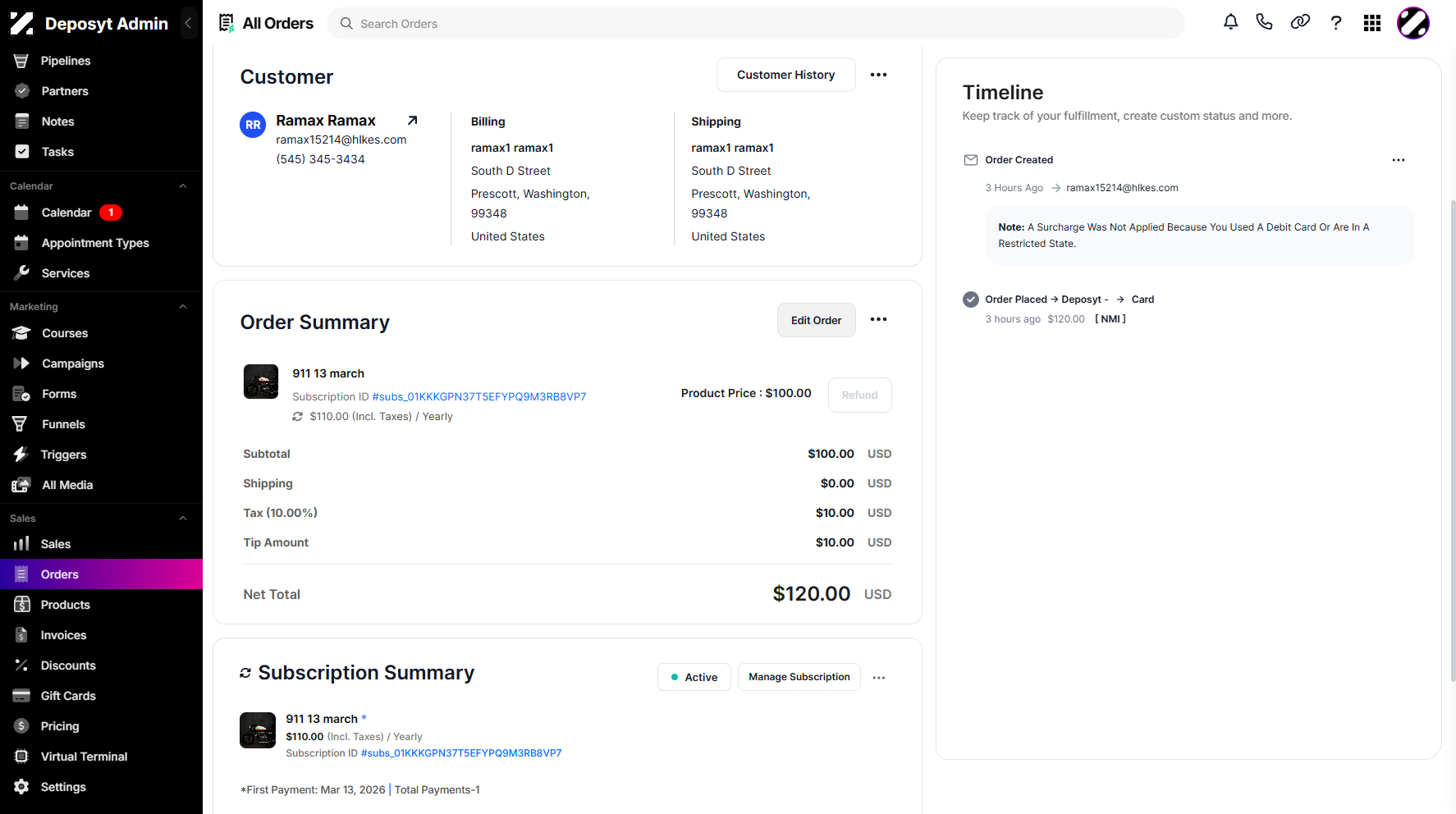Image resolution: width=1456 pixels, height=814 pixels.
Task: Open the help question mark icon
Action: coord(1336,22)
